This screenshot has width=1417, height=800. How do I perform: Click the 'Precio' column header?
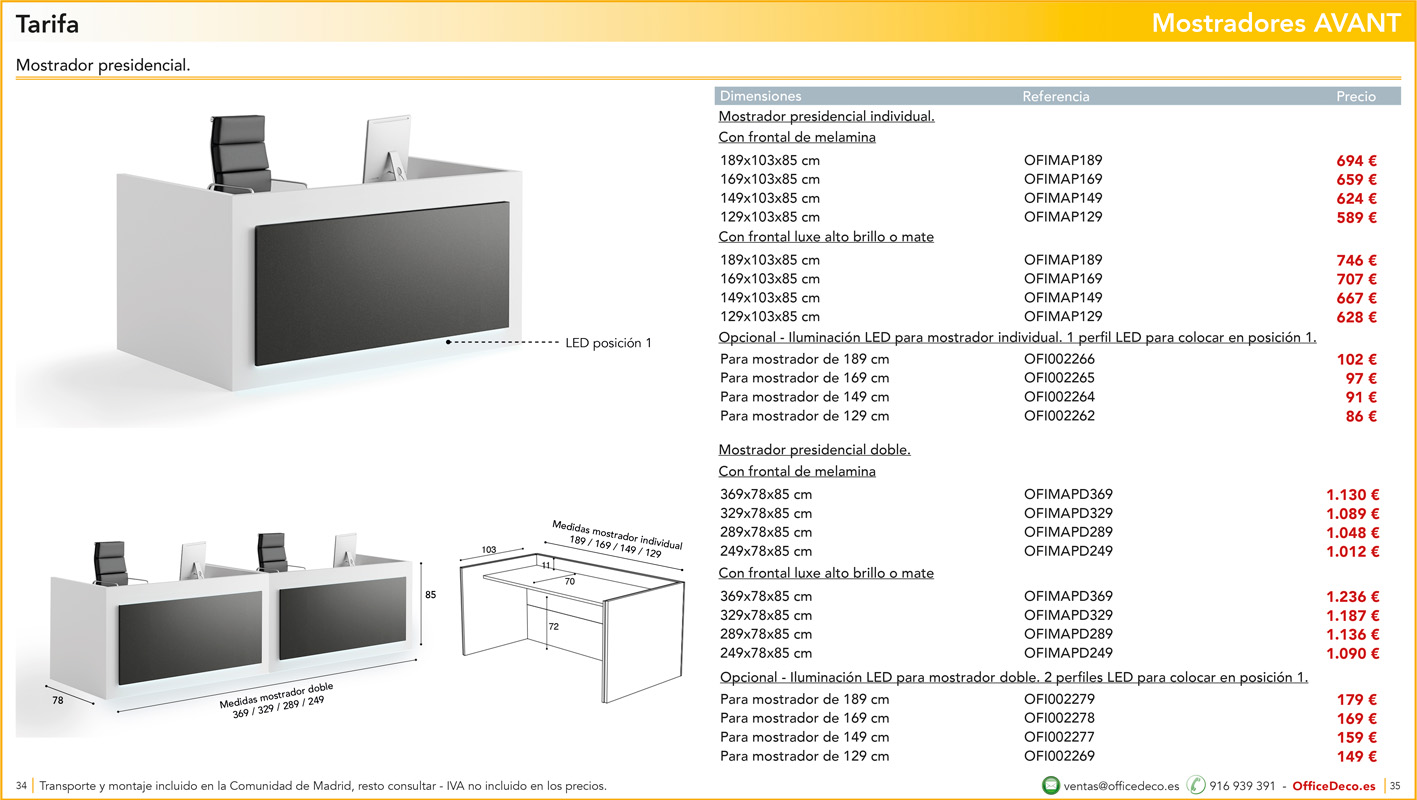(1356, 96)
